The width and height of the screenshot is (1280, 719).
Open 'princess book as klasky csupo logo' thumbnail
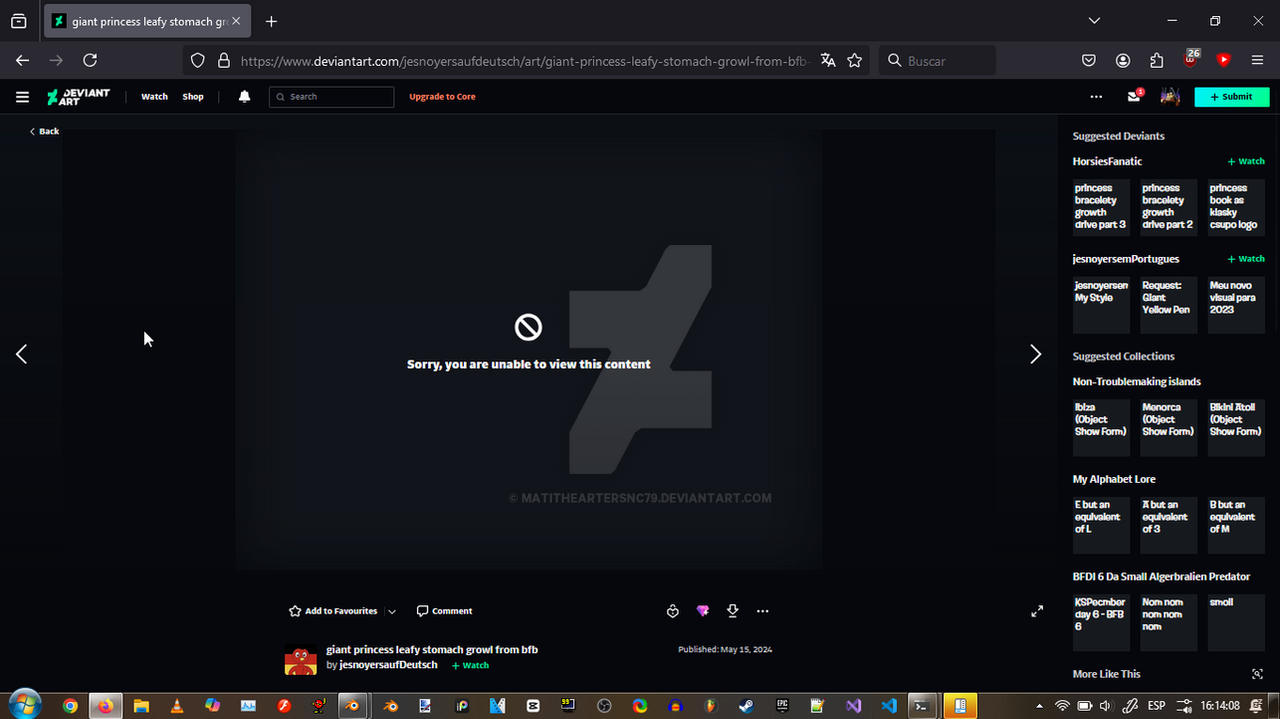(x=1236, y=207)
